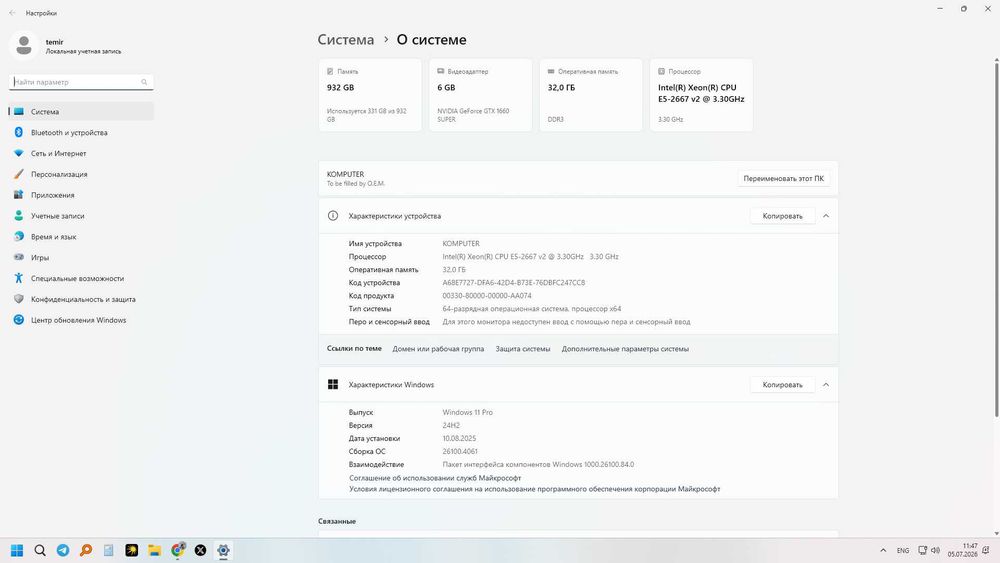Open taskbar Search magnifier

pos(40,550)
